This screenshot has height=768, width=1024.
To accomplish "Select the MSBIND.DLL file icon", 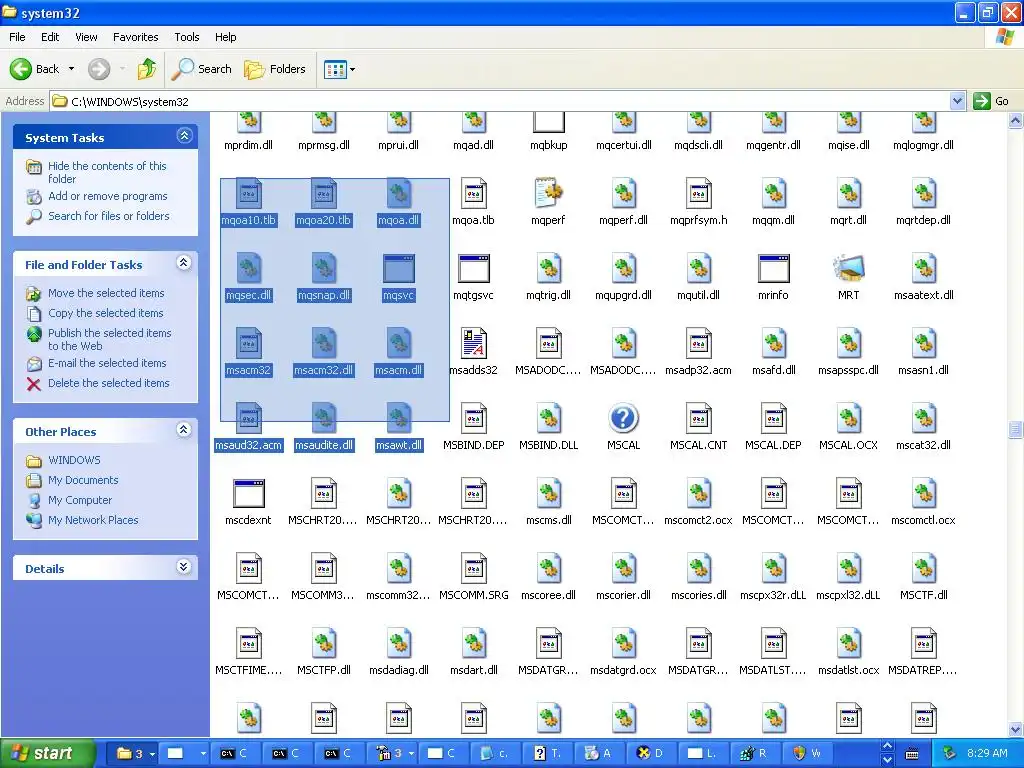I will tap(548, 419).
